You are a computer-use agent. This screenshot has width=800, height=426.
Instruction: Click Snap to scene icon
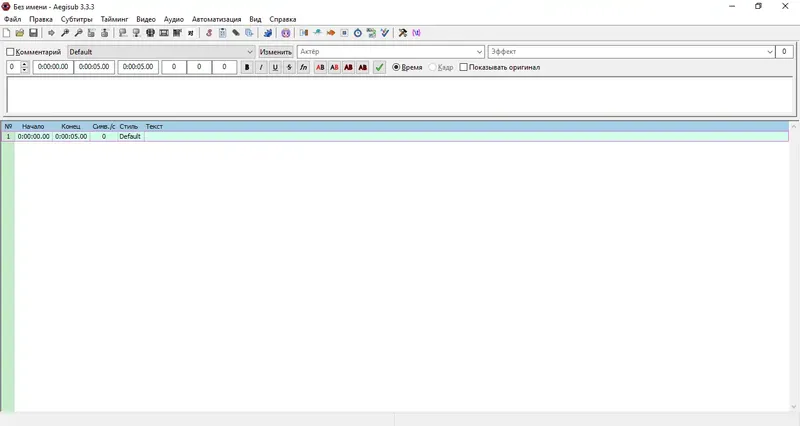coord(163,33)
